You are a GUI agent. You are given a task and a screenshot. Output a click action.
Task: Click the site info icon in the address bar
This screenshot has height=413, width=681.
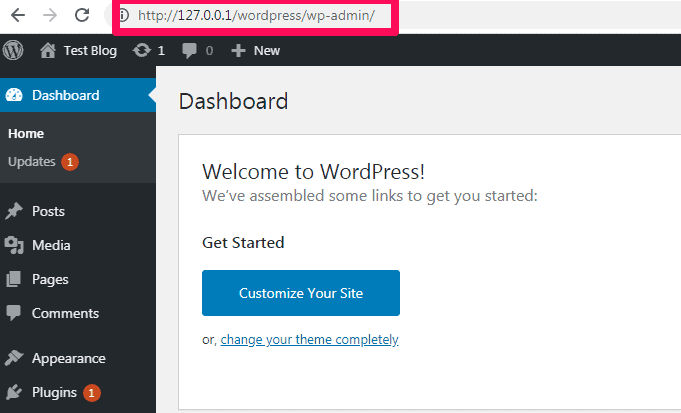[x=123, y=15]
